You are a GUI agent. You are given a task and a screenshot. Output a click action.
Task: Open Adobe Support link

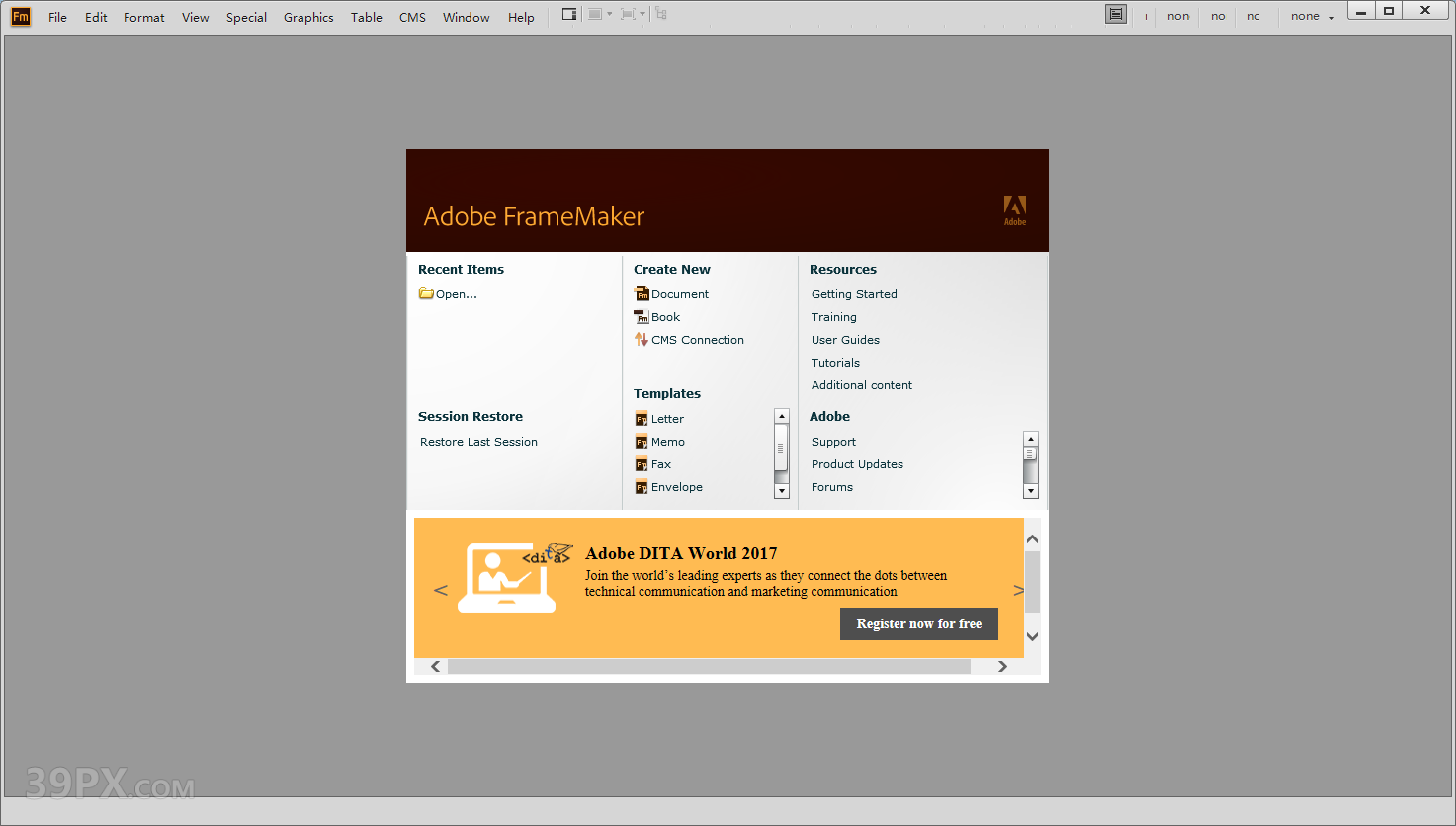point(833,442)
